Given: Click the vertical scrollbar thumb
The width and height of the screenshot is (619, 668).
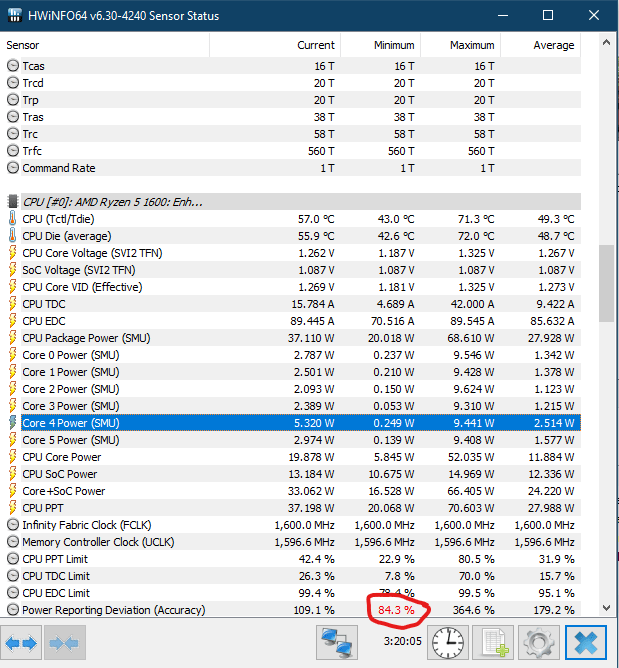Looking at the screenshot, I should tap(606, 284).
